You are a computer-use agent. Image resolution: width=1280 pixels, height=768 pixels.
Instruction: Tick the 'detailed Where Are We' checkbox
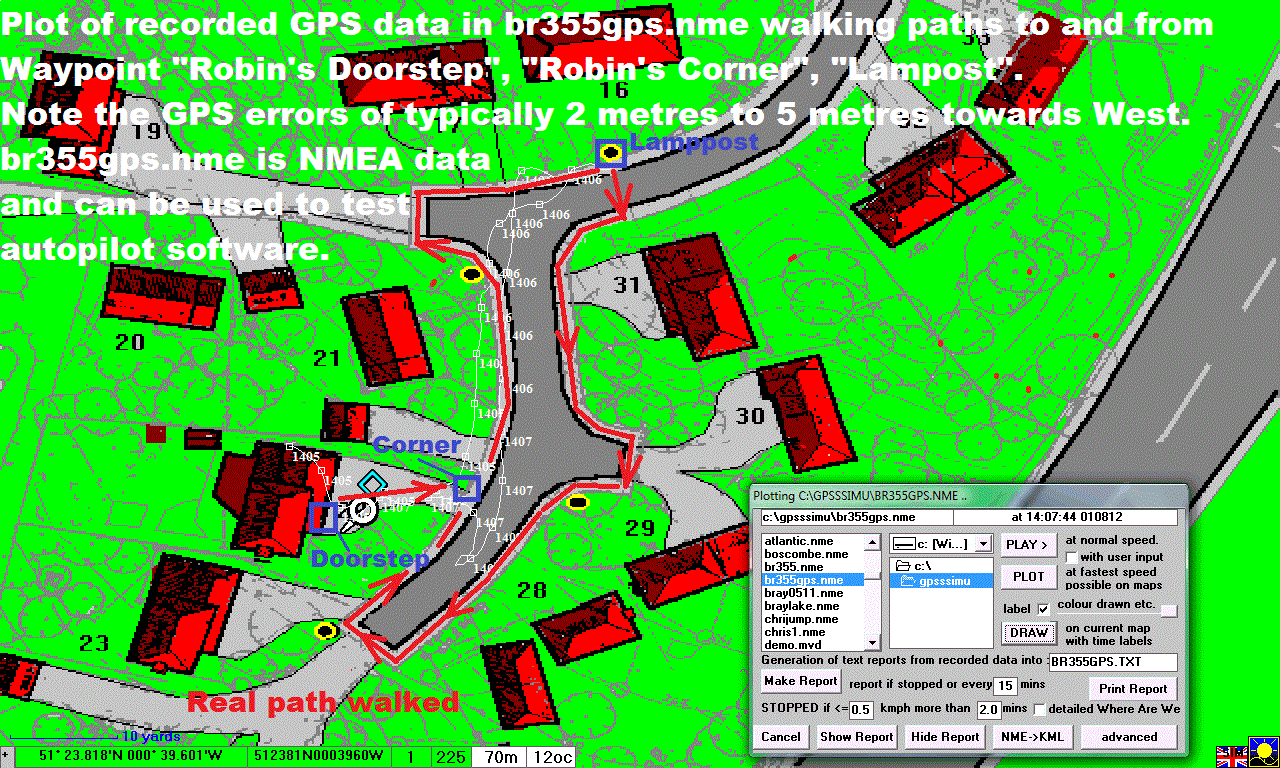(1041, 709)
